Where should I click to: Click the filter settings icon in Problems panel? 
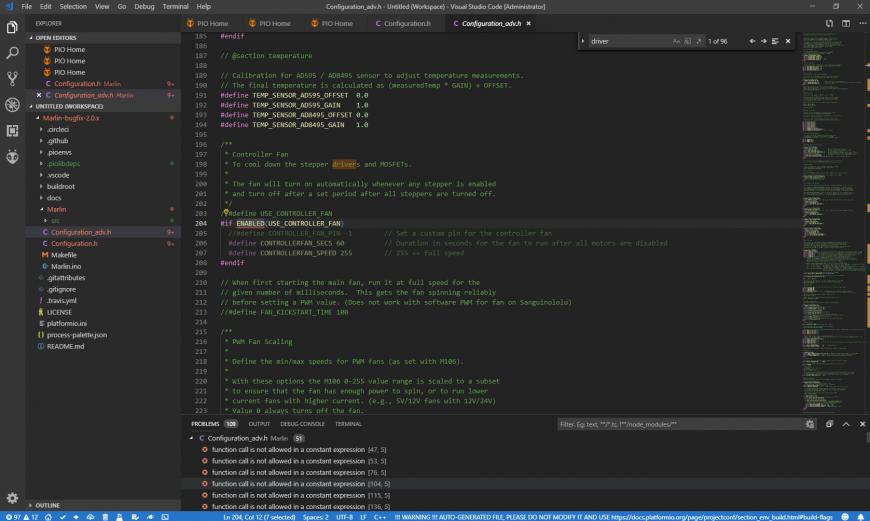click(x=810, y=424)
